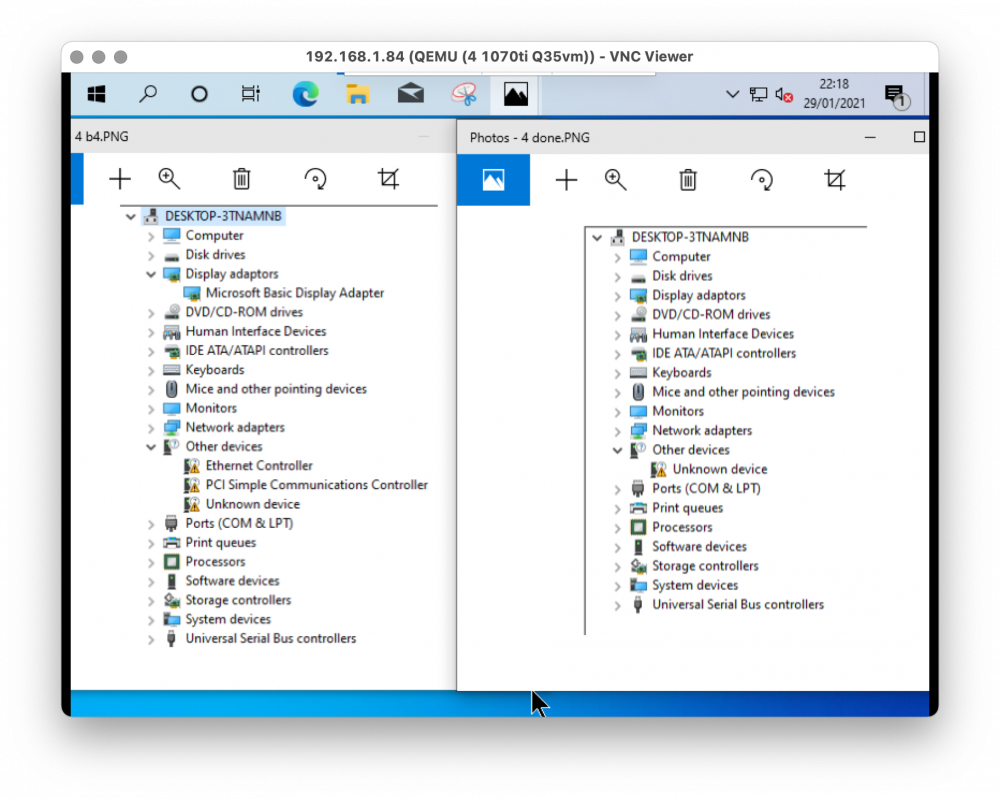
Task: Collapse Display adaptors in left image
Action: click(x=151, y=274)
